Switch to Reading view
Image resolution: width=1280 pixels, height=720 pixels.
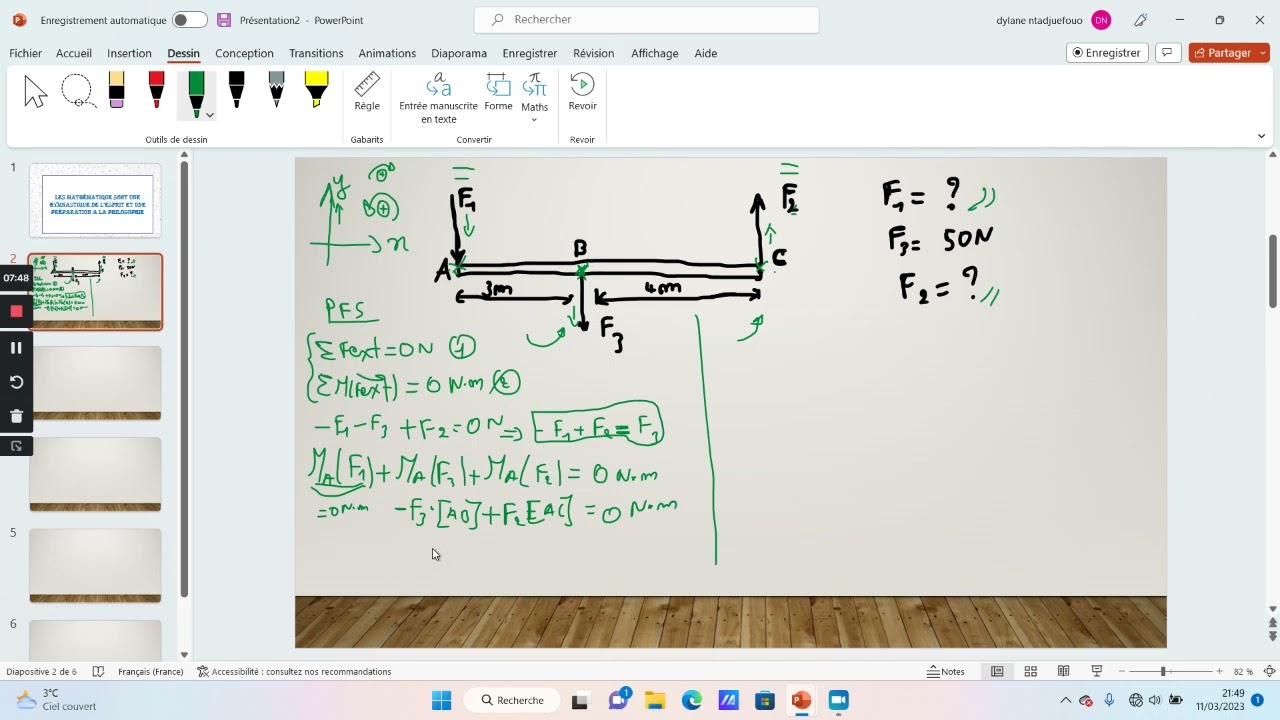[1064, 671]
